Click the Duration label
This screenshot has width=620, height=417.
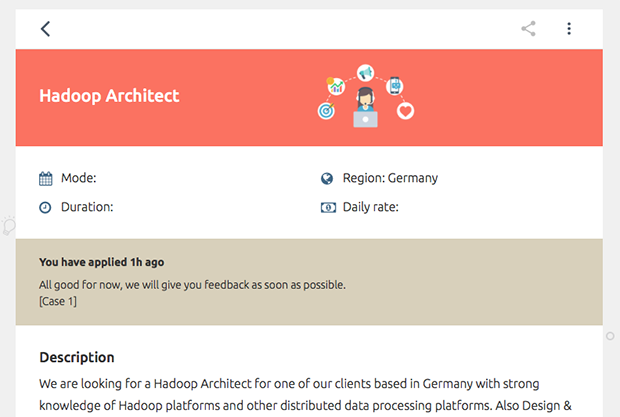[x=87, y=207]
